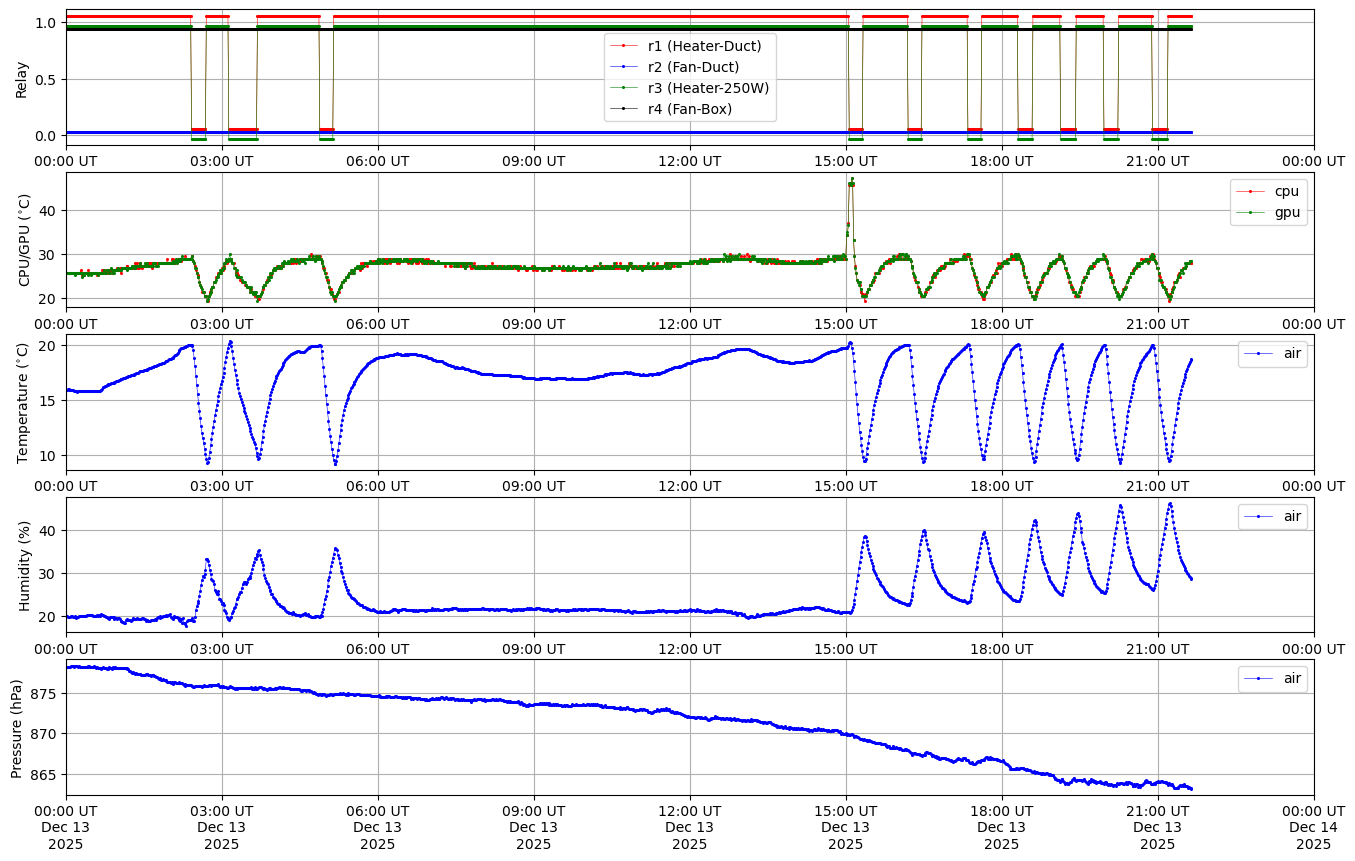This screenshot has height=861, width=1355.
Task: Click the Relay y-axis label
Action: [x=22, y=79]
